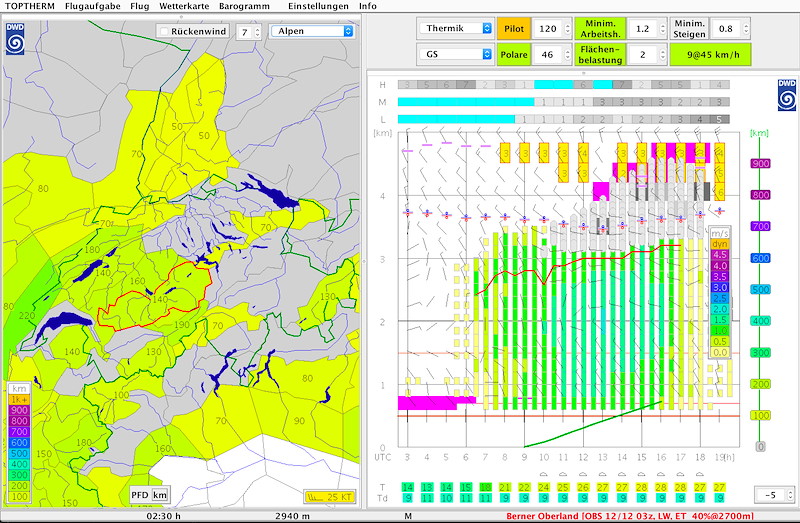Click the 12 UTC hour label on chart
This screenshot has height=523, width=800.
583,457
